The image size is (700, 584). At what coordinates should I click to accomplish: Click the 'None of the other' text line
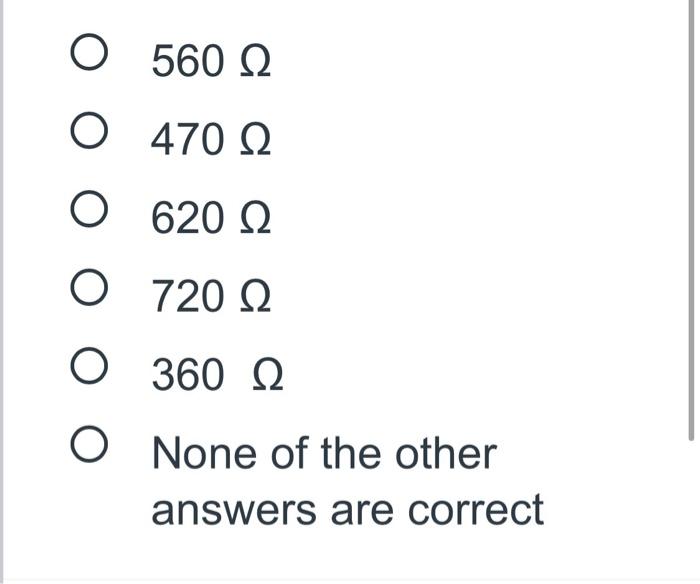click(x=325, y=453)
